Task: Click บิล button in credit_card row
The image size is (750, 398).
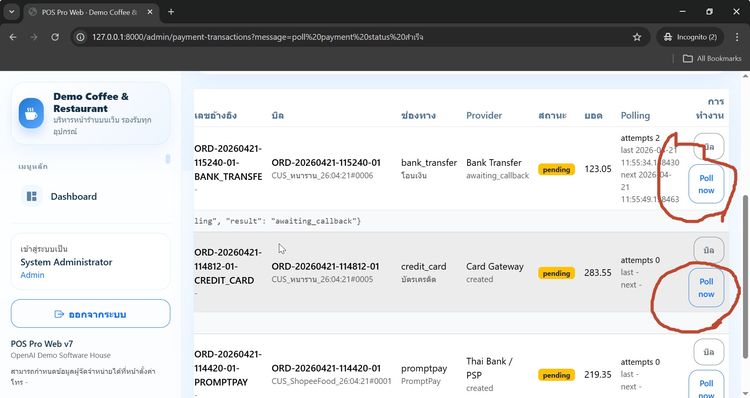Action: [x=708, y=250]
